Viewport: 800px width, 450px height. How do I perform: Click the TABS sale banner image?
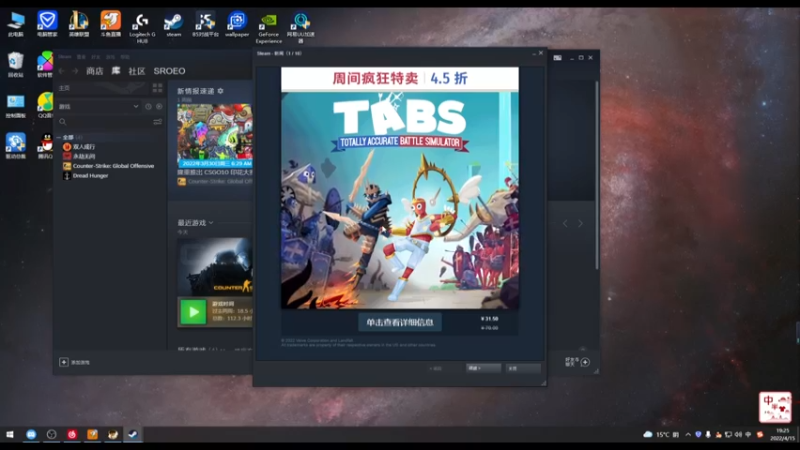click(x=400, y=188)
